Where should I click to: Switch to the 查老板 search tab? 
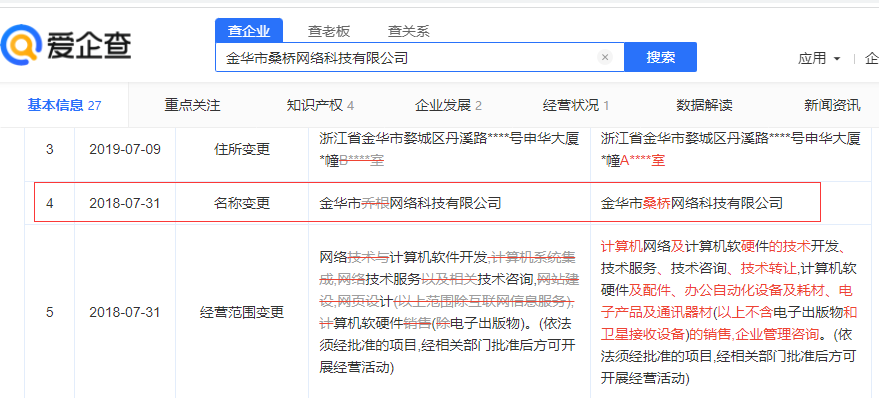coord(329,31)
